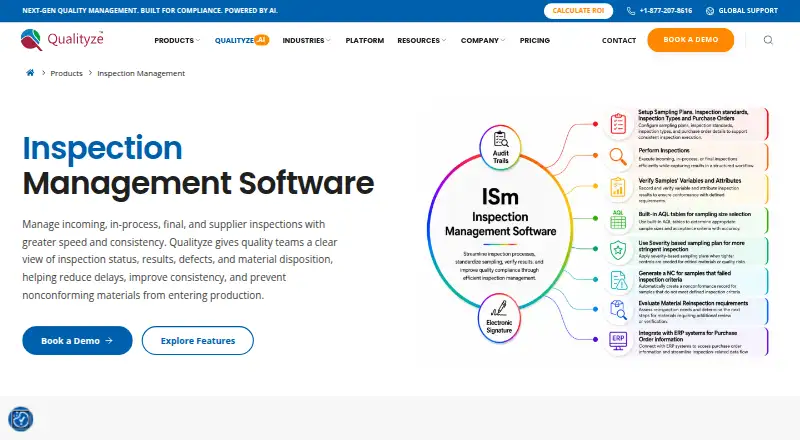This screenshot has width=800, height=440.
Task: Click the Inspection Management breadcrumb text
Action: [141, 73]
